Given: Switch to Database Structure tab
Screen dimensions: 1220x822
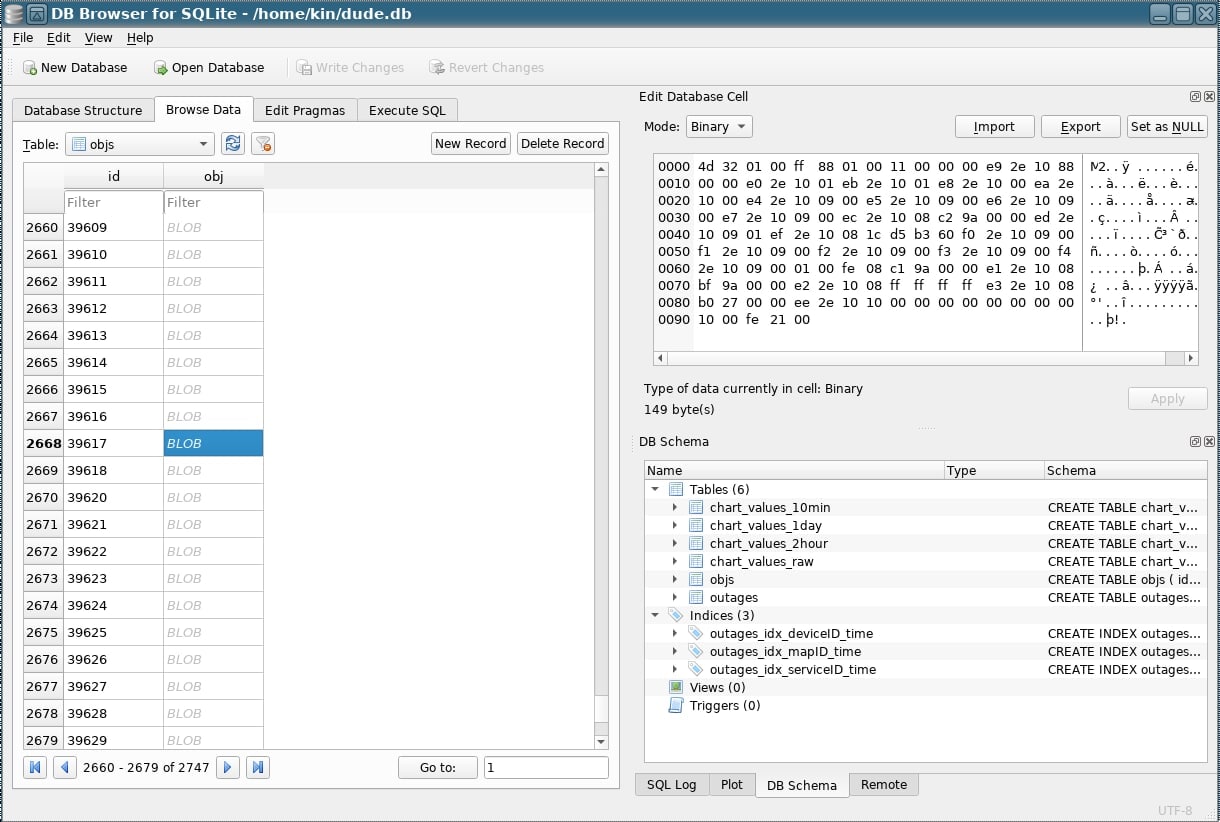Looking at the screenshot, I should pyautogui.click(x=83, y=110).
